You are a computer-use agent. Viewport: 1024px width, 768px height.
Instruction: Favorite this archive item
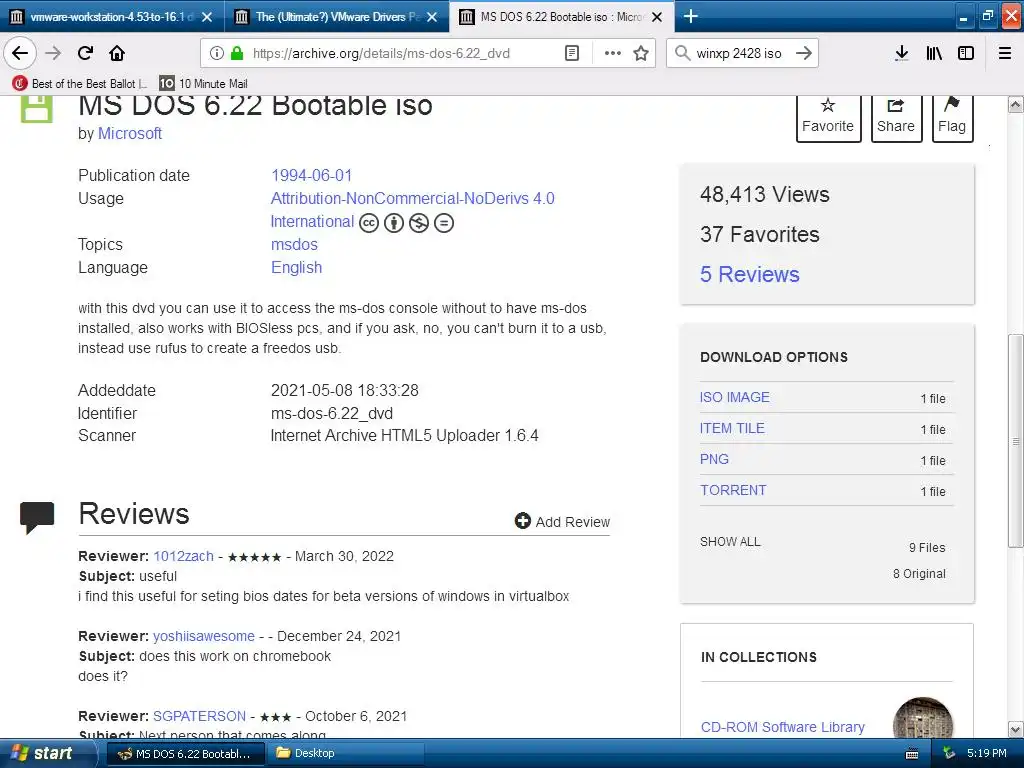tap(827, 118)
